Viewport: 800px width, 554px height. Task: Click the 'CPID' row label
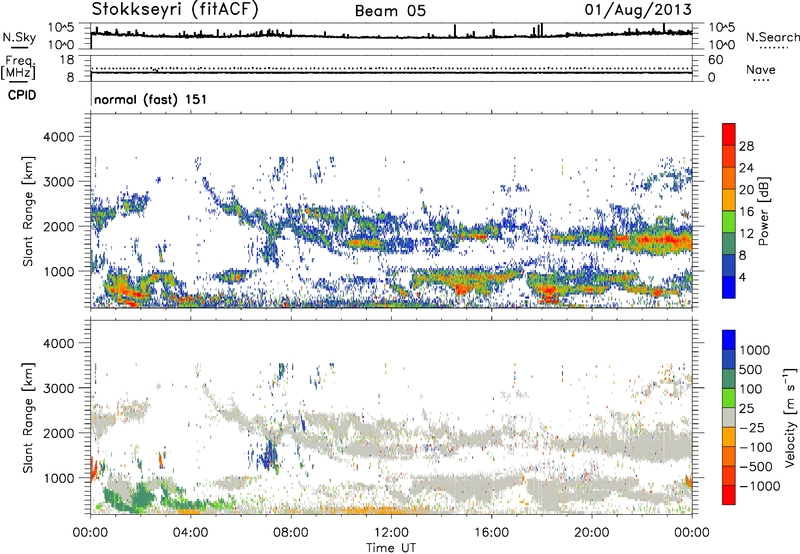[x=22, y=95]
